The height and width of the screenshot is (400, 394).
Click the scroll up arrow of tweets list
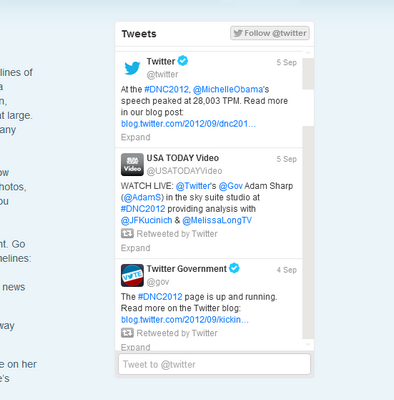pyautogui.click(x=308, y=53)
